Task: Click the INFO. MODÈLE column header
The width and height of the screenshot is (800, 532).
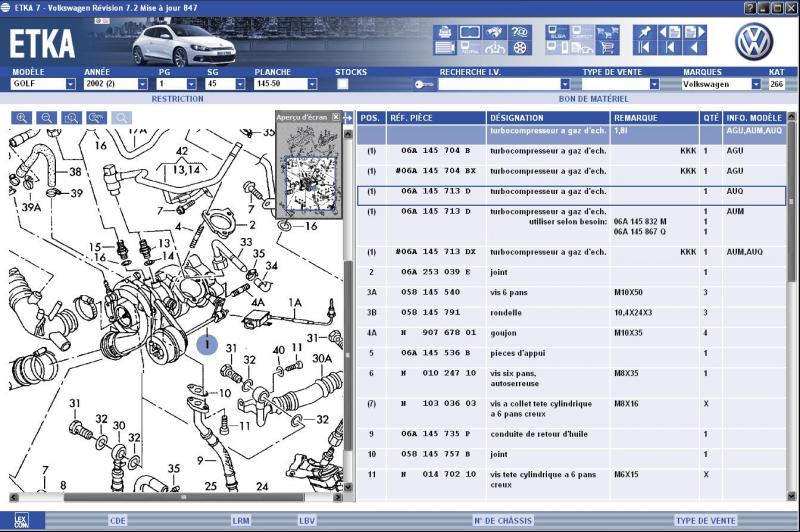Action: [x=754, y=118]
